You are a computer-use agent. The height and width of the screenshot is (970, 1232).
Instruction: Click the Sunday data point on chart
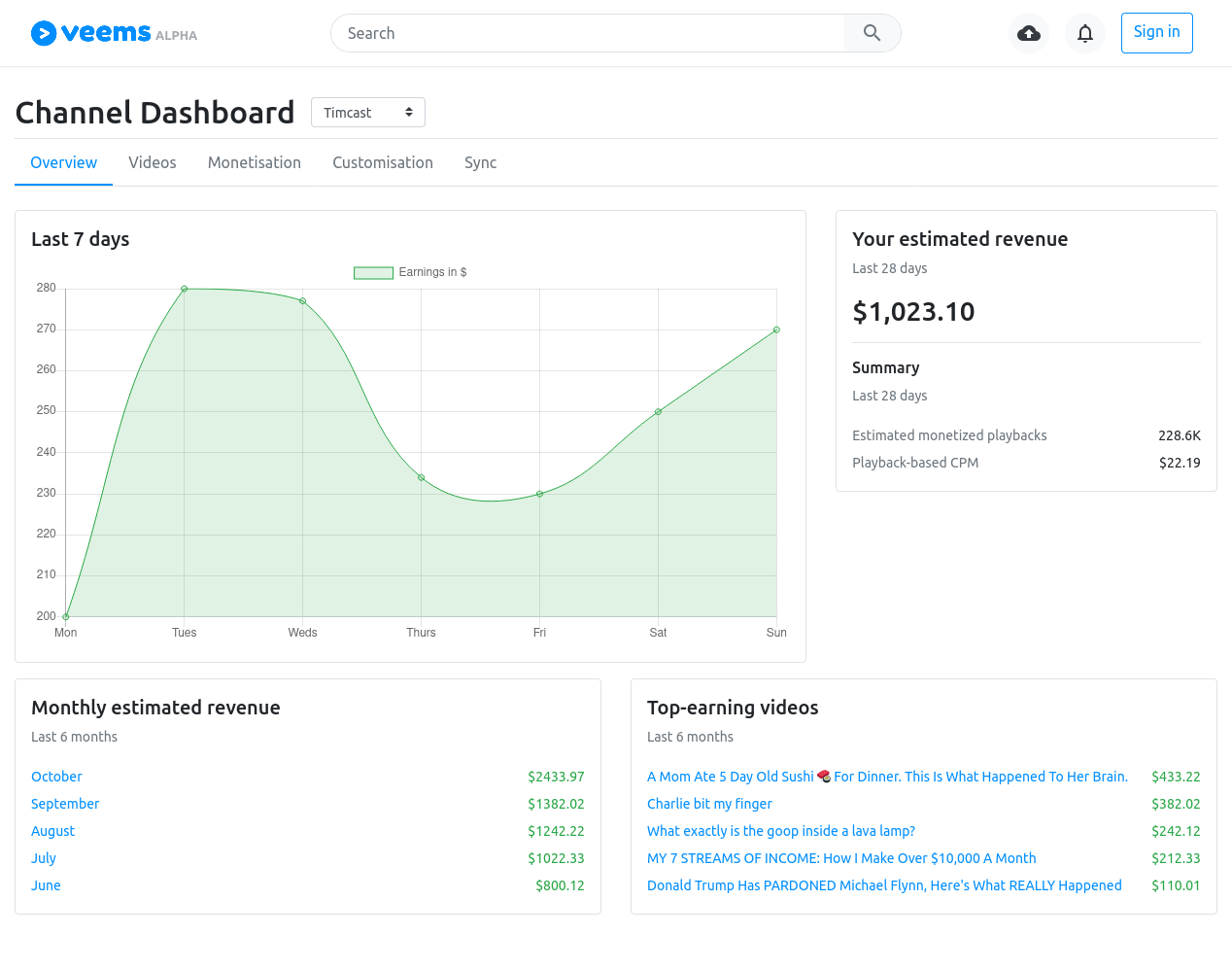click(x=776, y=329)
